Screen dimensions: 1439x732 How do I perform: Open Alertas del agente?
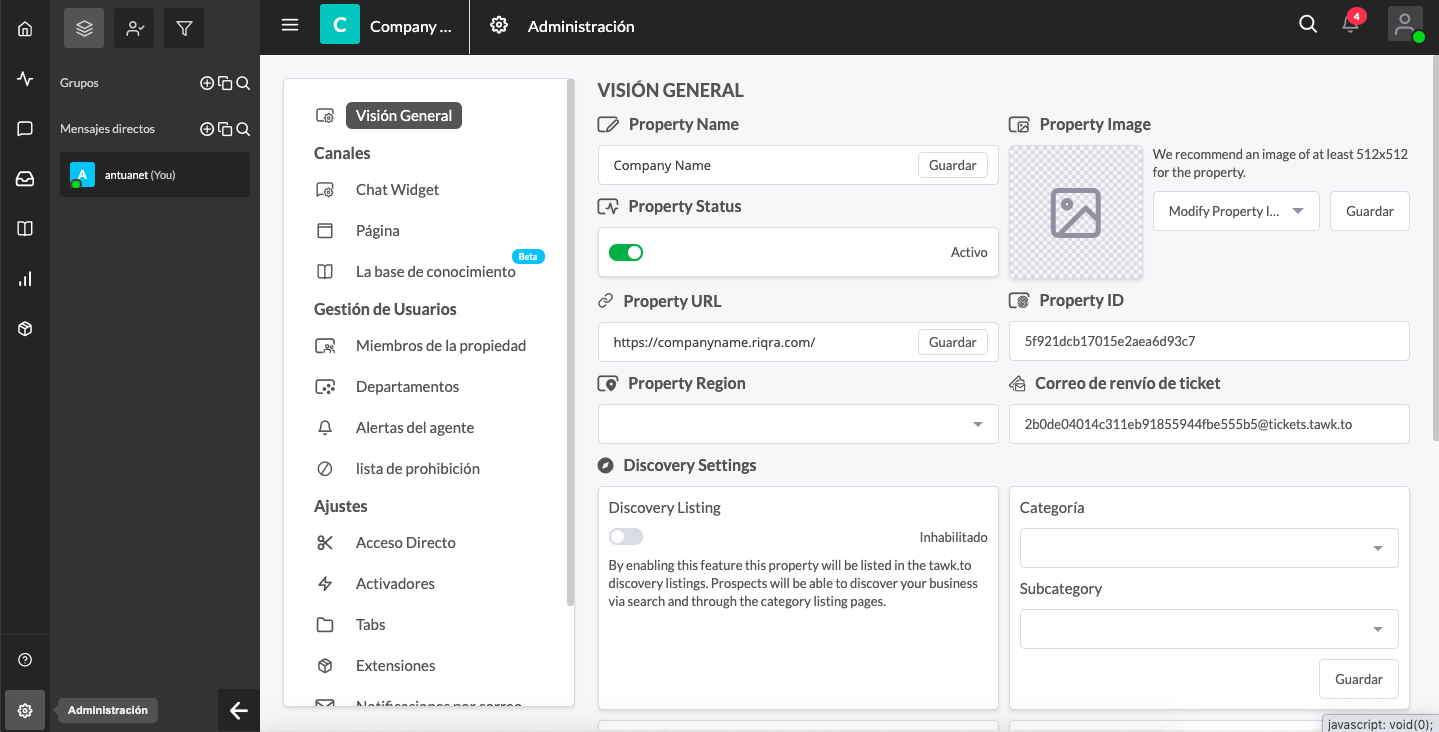(x=415, y=428)
